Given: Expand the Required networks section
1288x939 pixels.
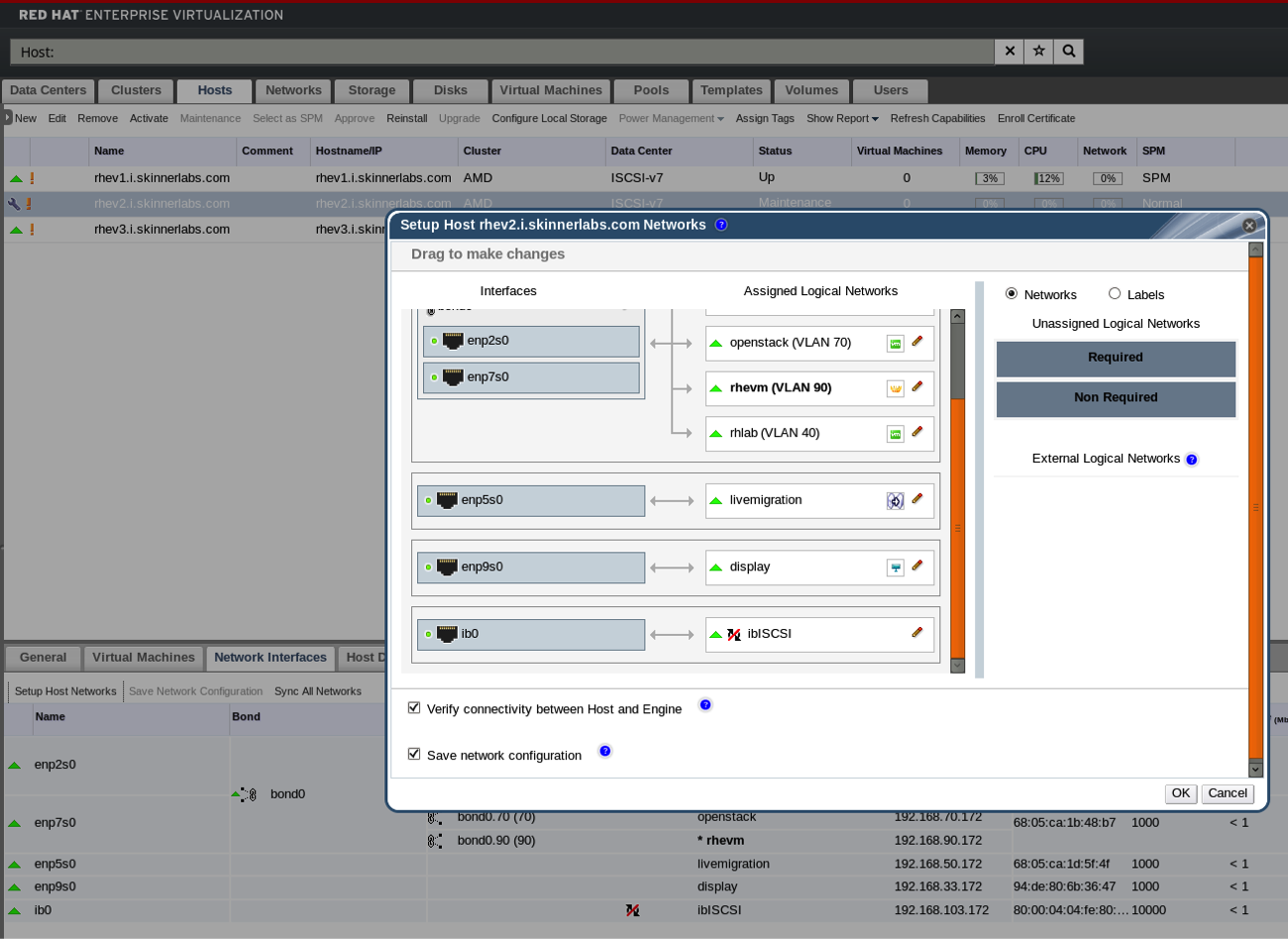Looking at the screenshot, I should (x=1116, y=358).
